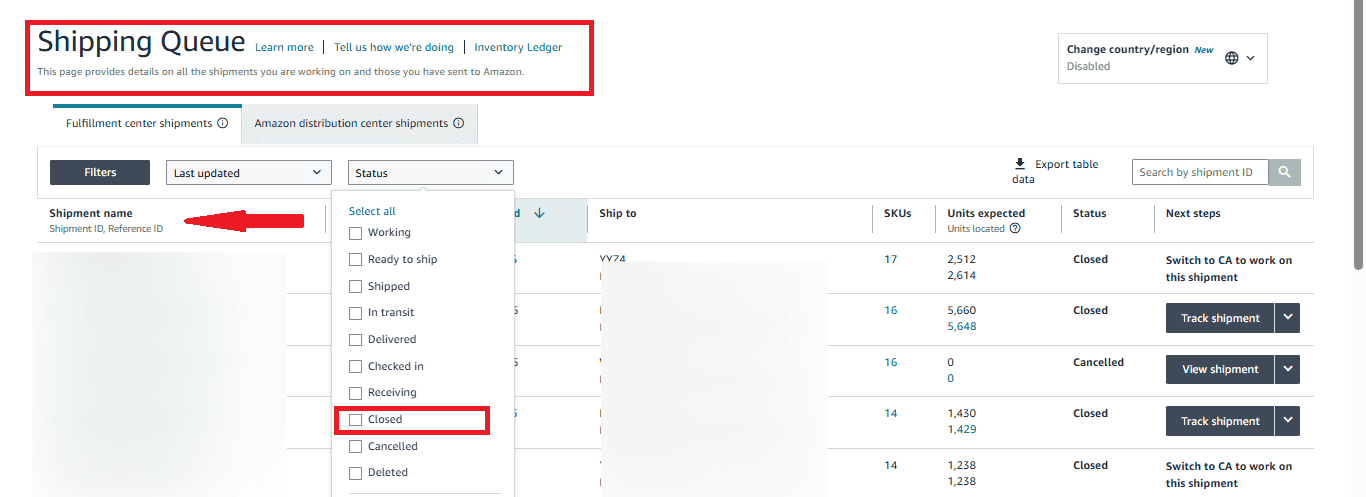Open Tell us how we're doing link
This screenshot has width=1366, height=497.
394,47
